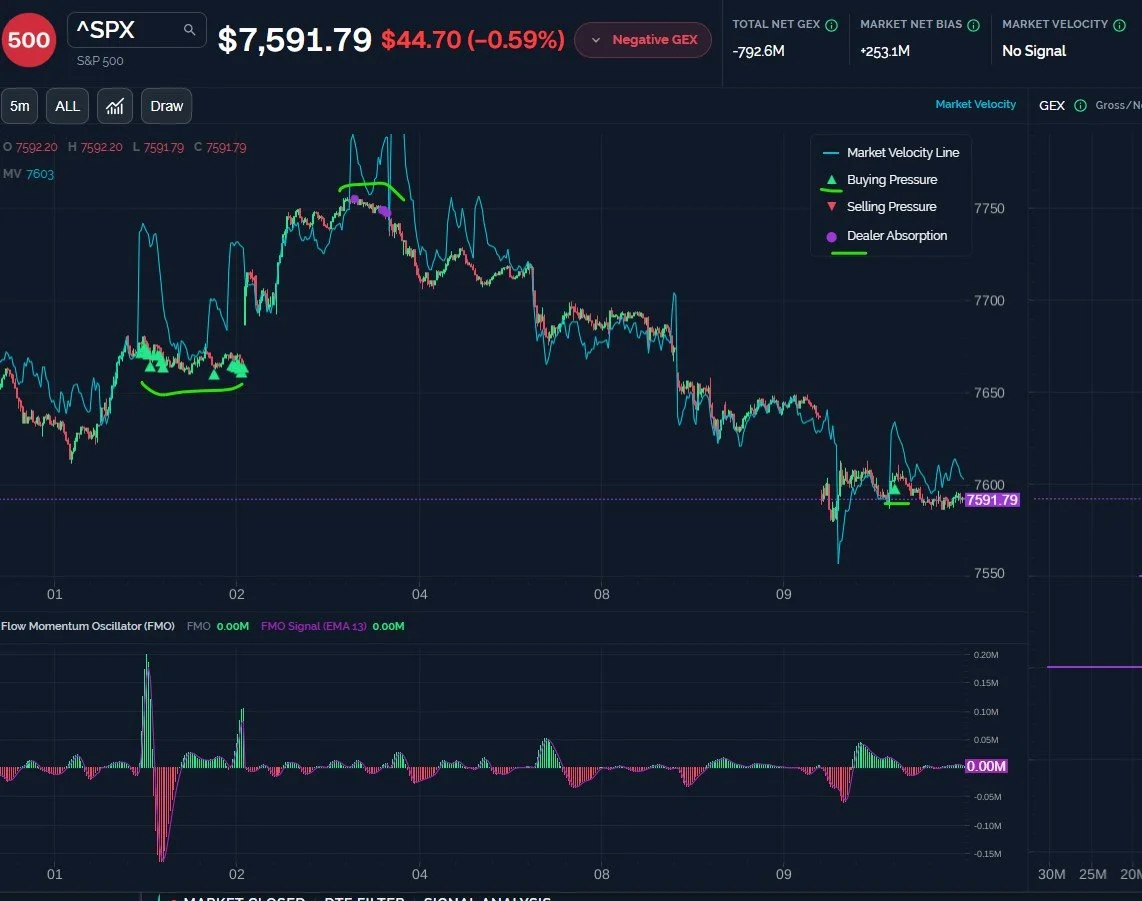This screenshot has width=1142, height=901.
Task: Click the Dealer Absorption legend text
Action: coord(897,236)
